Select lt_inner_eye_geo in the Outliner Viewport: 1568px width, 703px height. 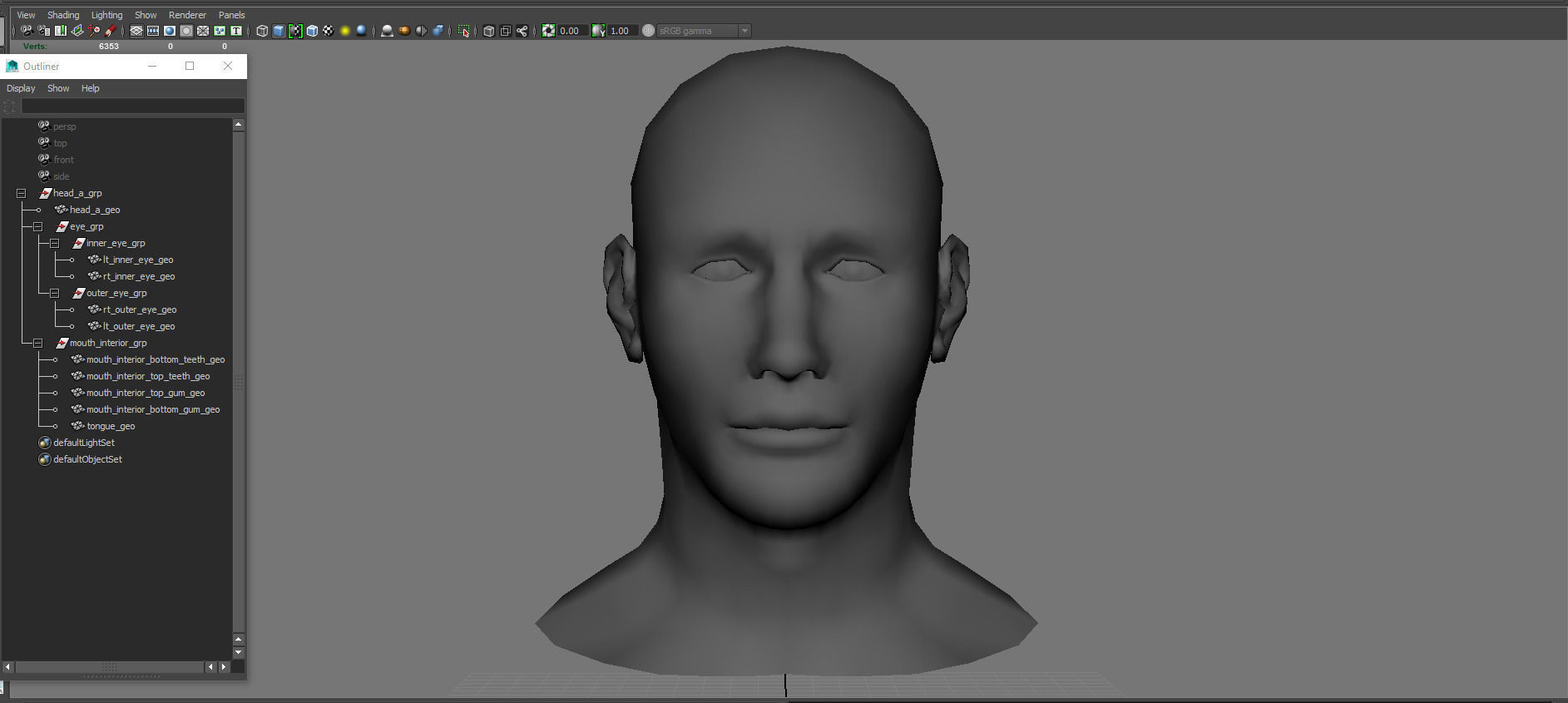click(138, 260)
